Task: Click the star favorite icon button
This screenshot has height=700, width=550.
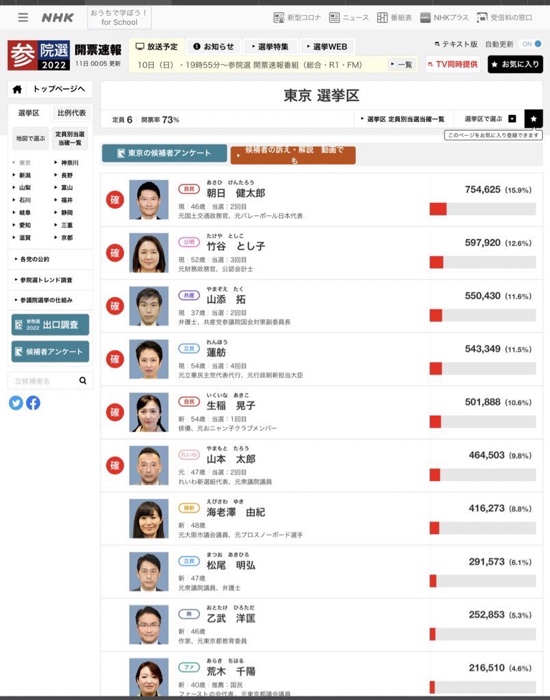Action: click(533, 119)
